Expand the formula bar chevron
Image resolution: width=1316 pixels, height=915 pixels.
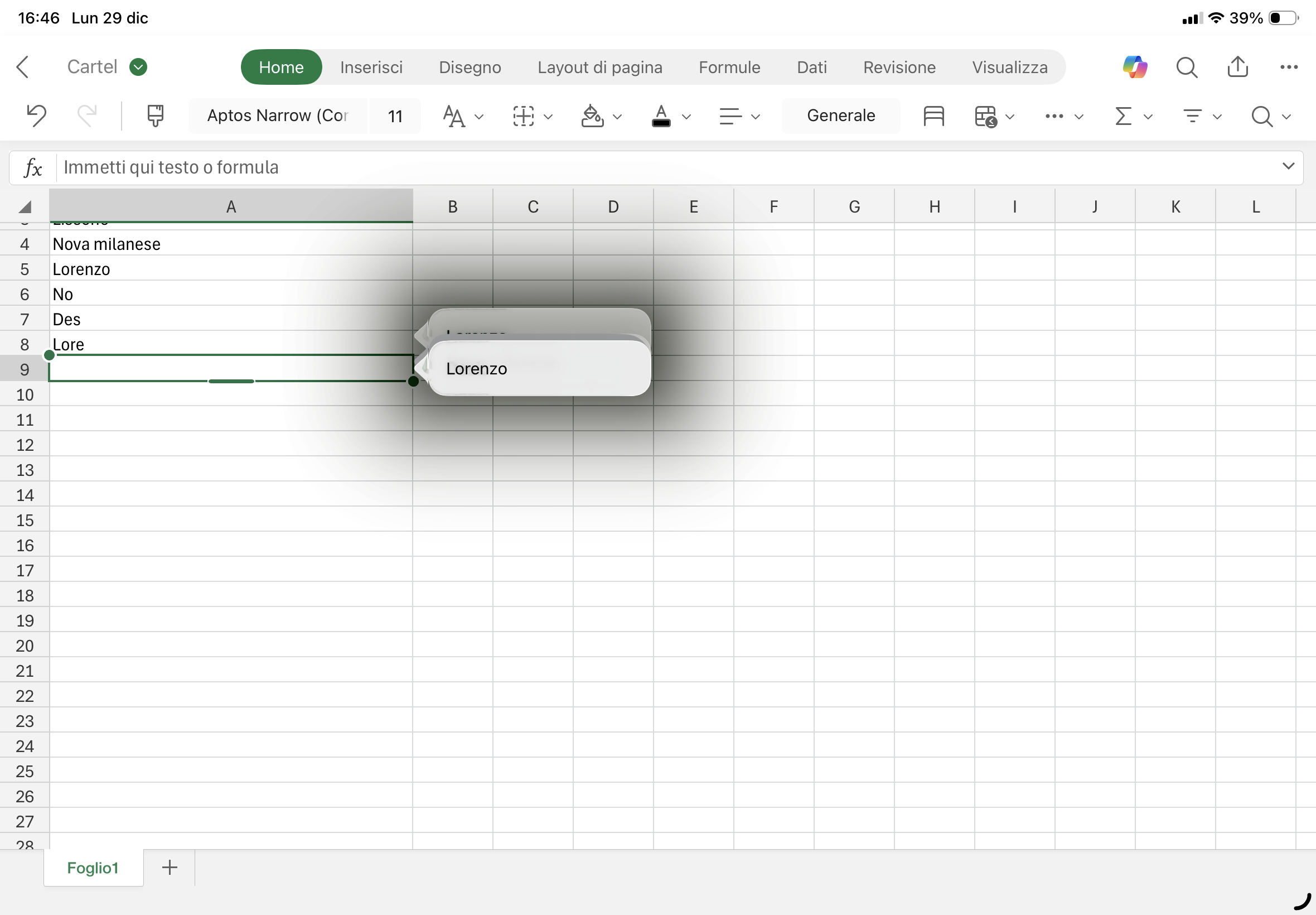tap(1288, 166)
